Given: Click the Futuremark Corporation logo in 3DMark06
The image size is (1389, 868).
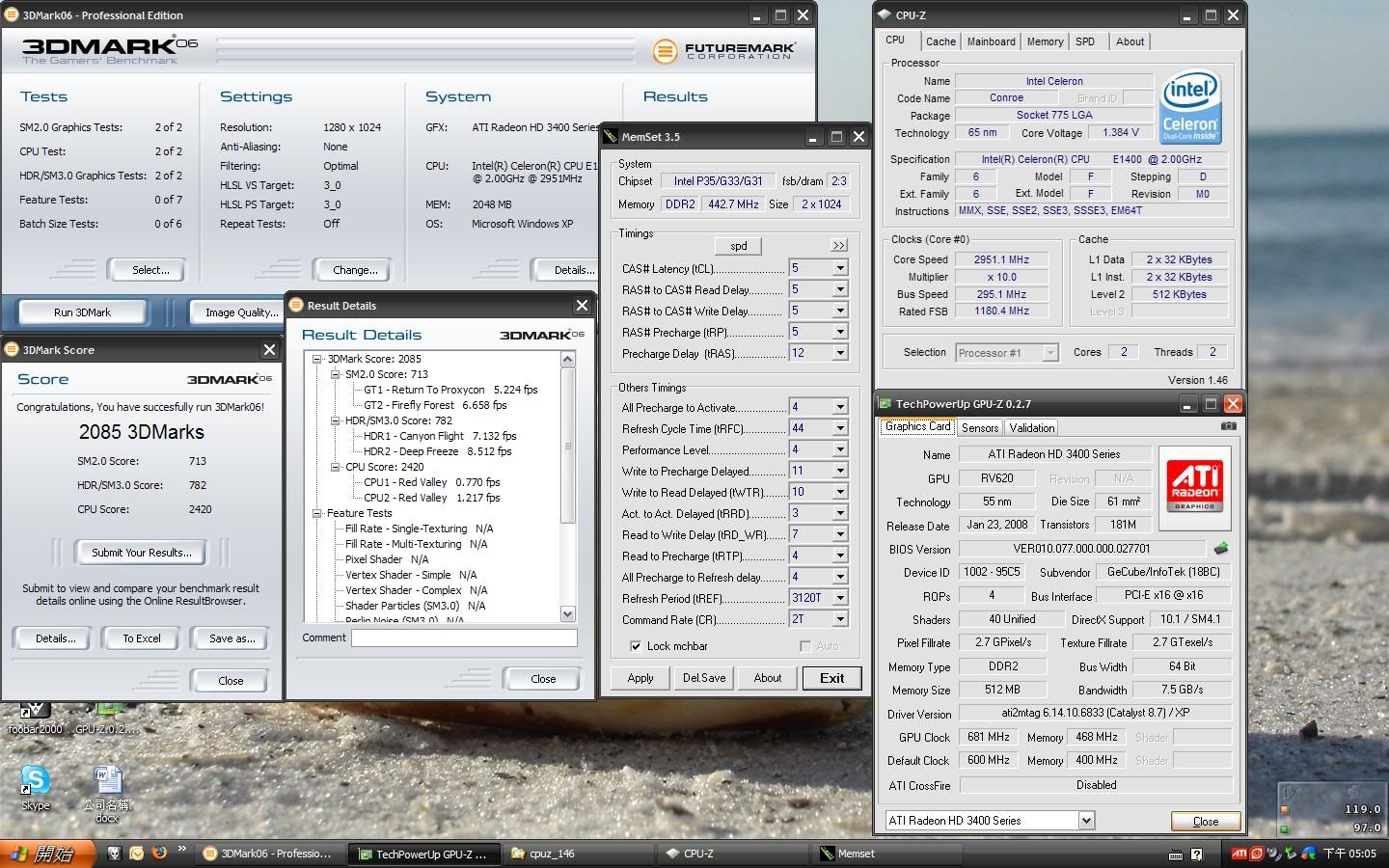Looking at the screenshot, I should 724,51.
